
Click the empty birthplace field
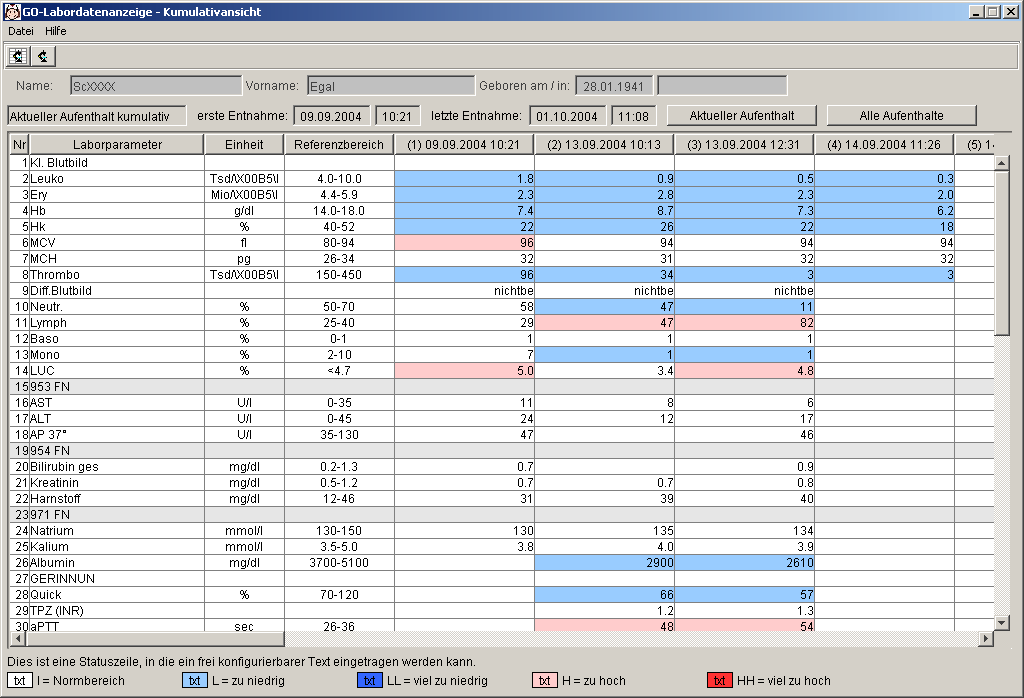[x=722, y=86]
